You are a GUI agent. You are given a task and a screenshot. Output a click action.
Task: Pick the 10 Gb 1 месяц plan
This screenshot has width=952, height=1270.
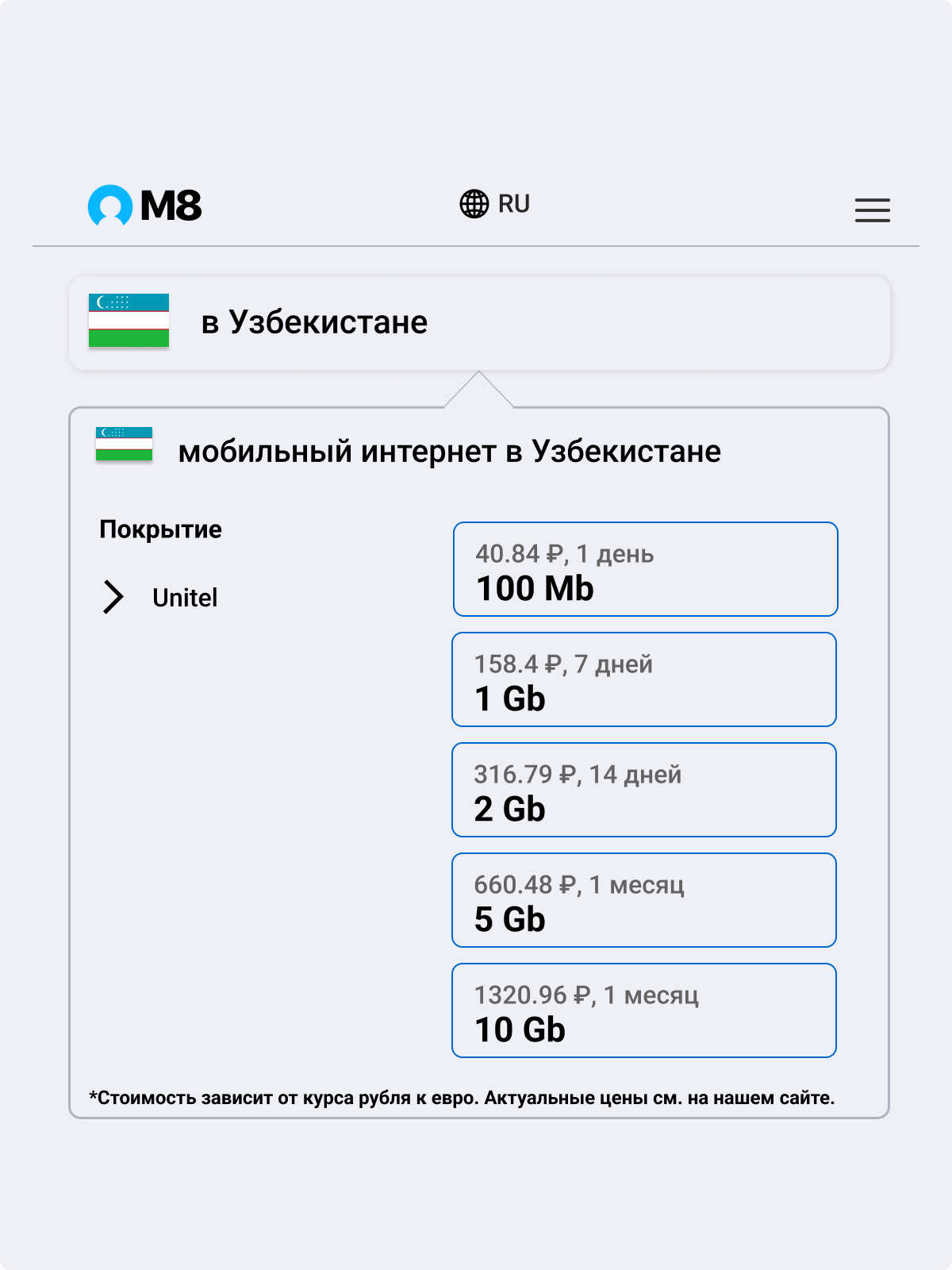pos(644,1010)
